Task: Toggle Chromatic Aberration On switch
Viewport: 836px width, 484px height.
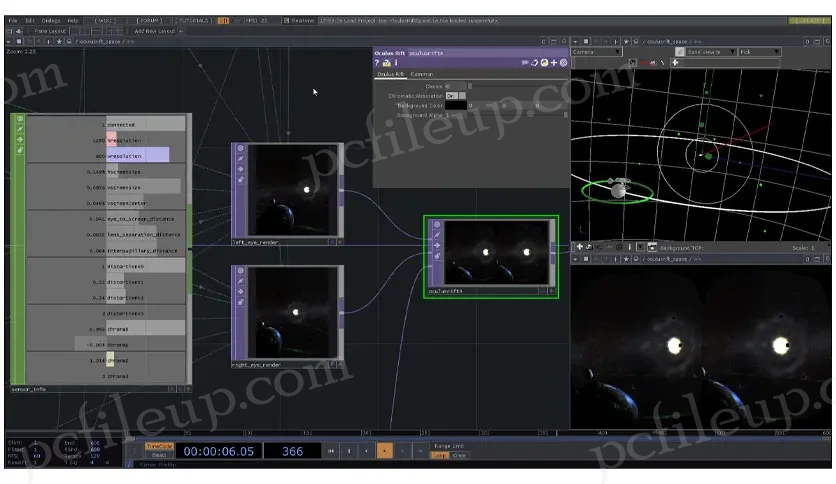Action: point(451,95)
